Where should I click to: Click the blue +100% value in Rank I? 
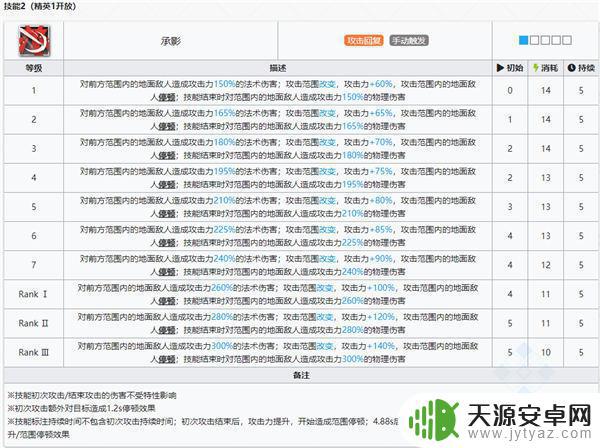[381, 288]
